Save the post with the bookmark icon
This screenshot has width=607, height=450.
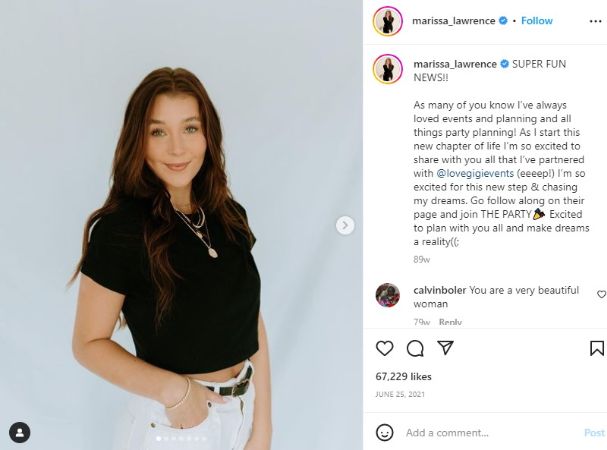597,348
